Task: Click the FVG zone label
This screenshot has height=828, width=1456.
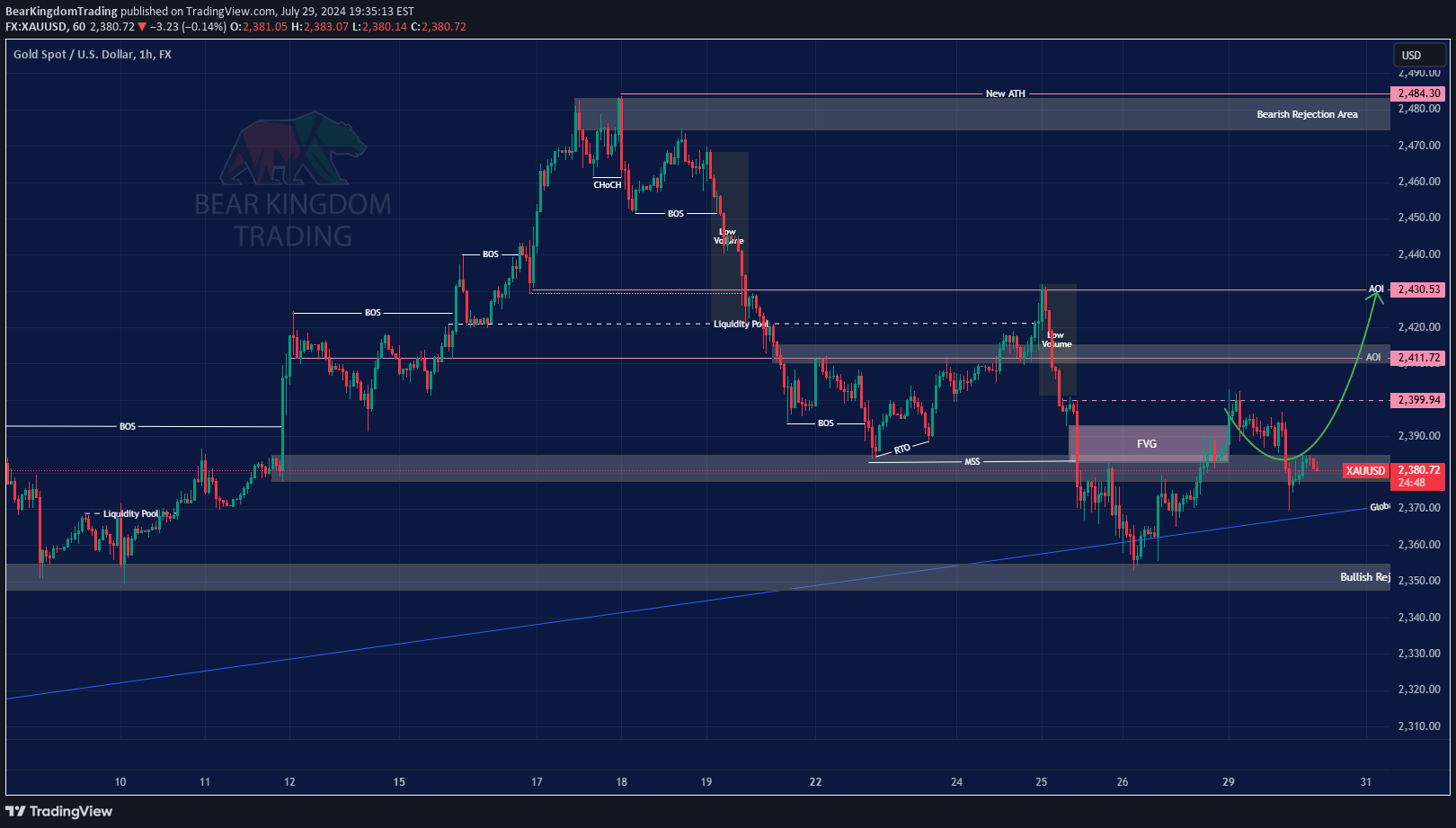Action: click(x=1147, y=444)
